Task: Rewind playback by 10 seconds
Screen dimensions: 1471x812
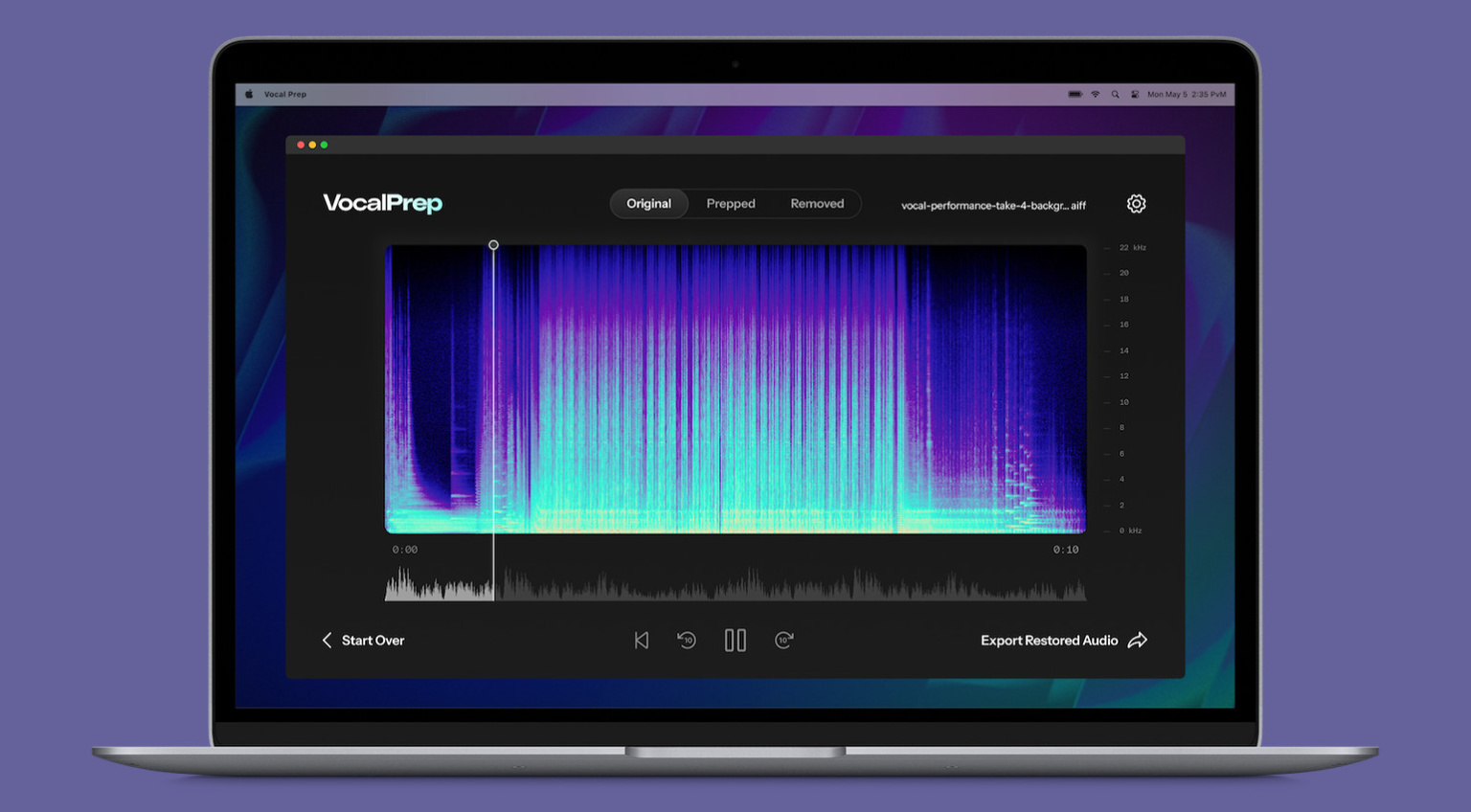Action: (687, 640)
